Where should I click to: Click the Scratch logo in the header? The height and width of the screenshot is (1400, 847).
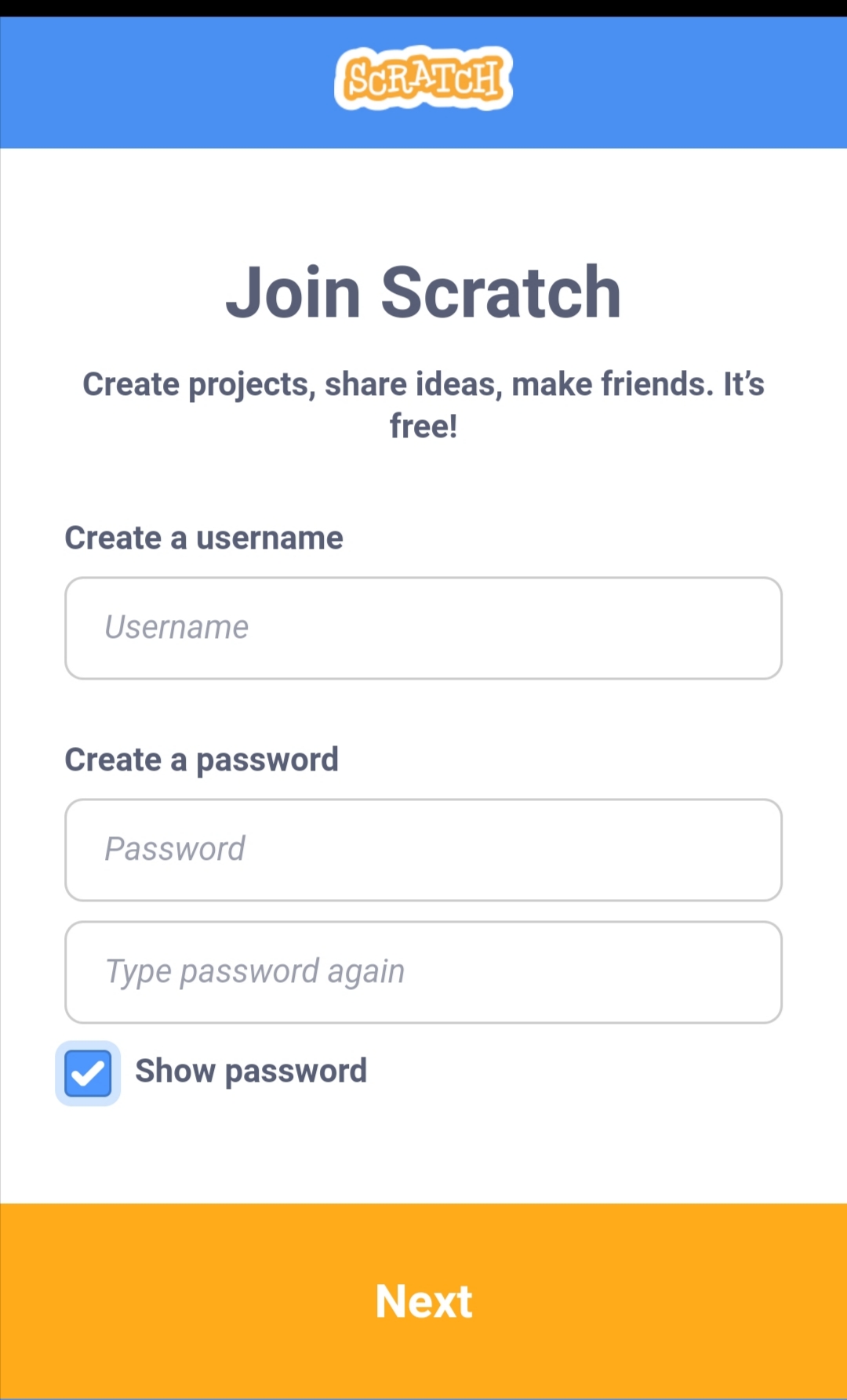pos(423,77)
